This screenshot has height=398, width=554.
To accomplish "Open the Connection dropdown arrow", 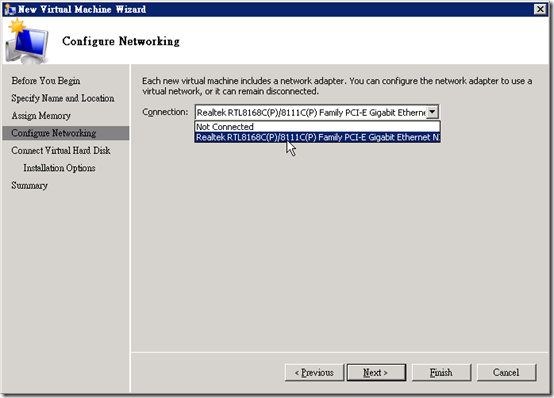I will click(x=432, y=112).
